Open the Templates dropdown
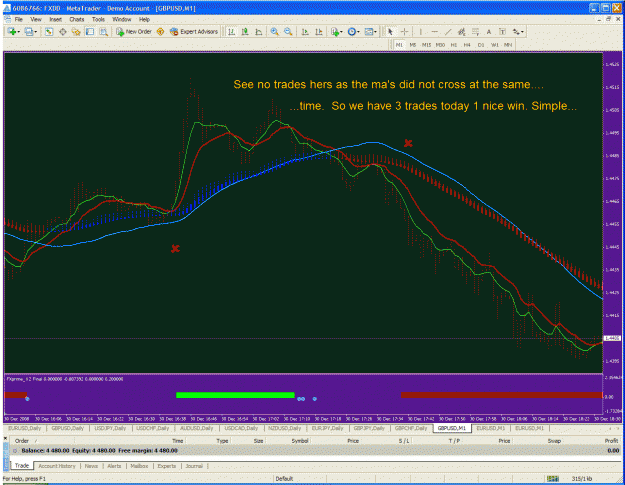This screenshot has height=485, width=625. (371, 32)
